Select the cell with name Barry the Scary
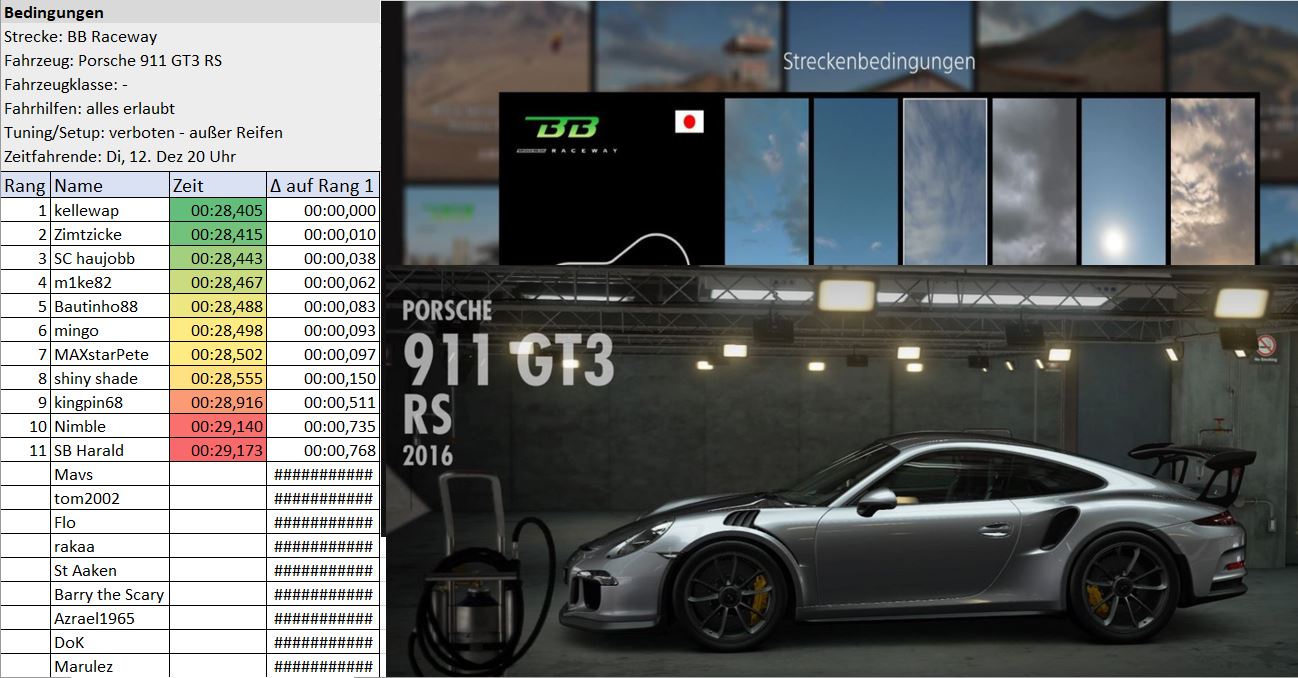Screen dimensions: 1298x678 [x=110, y=594]
